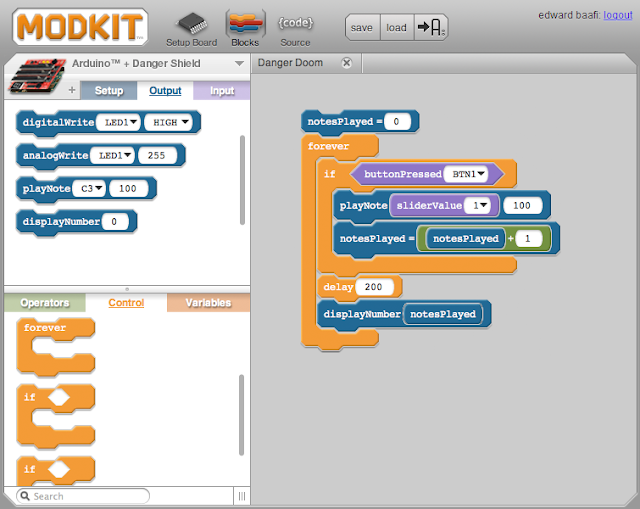Click the 0 field in notesPlayed = block
This screenshot has width=640, height=509.
pos(397,121)
